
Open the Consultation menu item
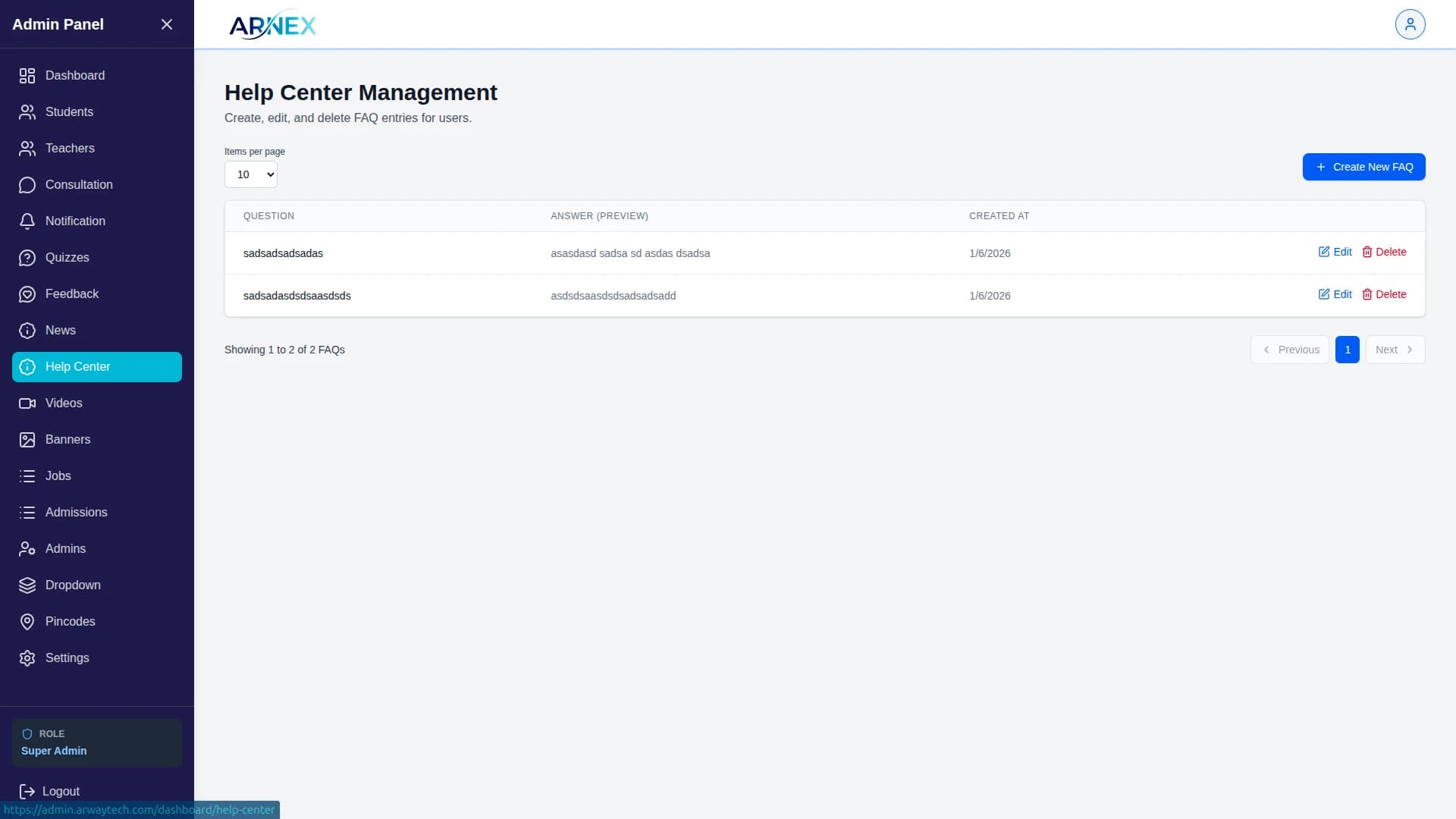[x=79, y=185]
